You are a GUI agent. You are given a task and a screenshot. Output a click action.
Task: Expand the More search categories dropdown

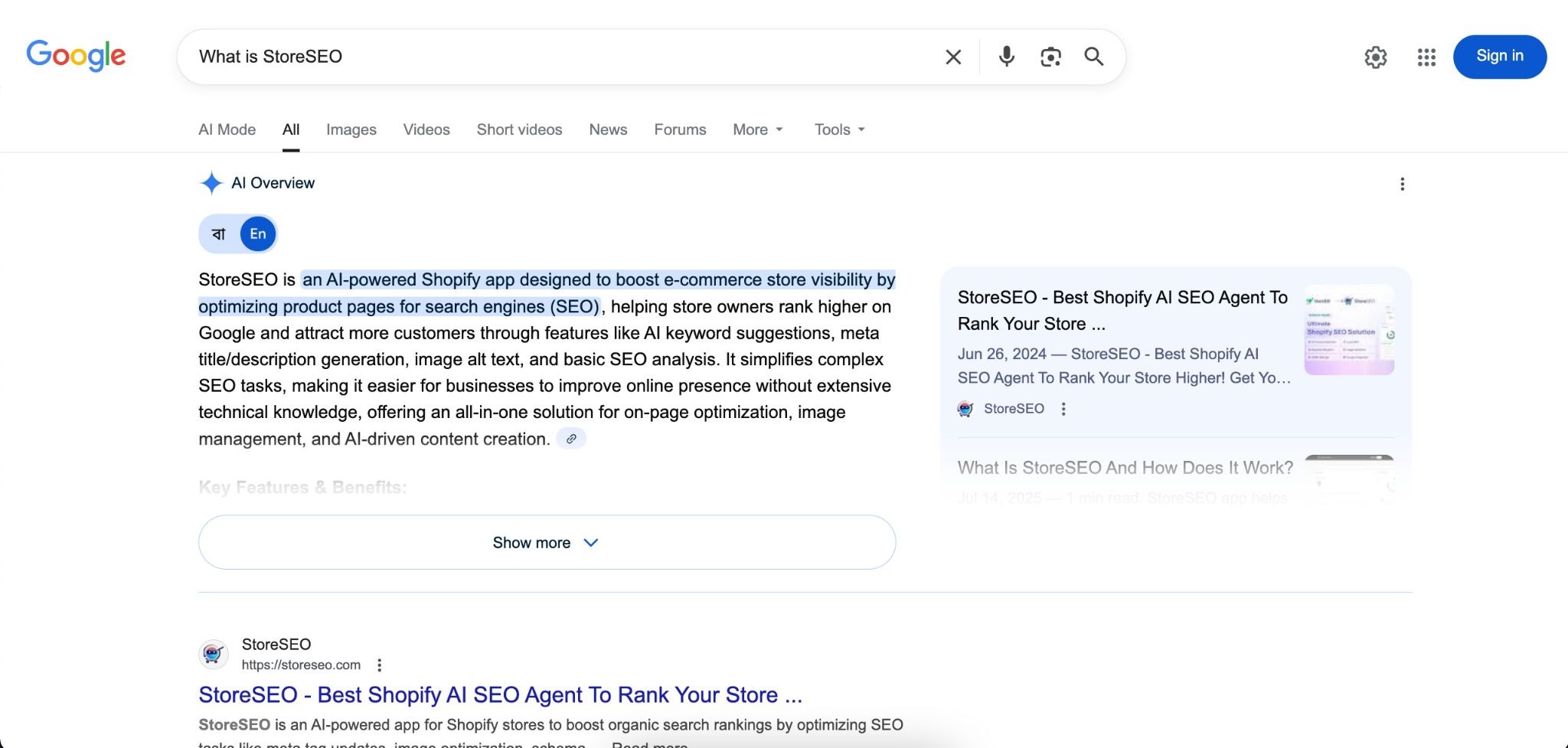[x=756, y=129]
